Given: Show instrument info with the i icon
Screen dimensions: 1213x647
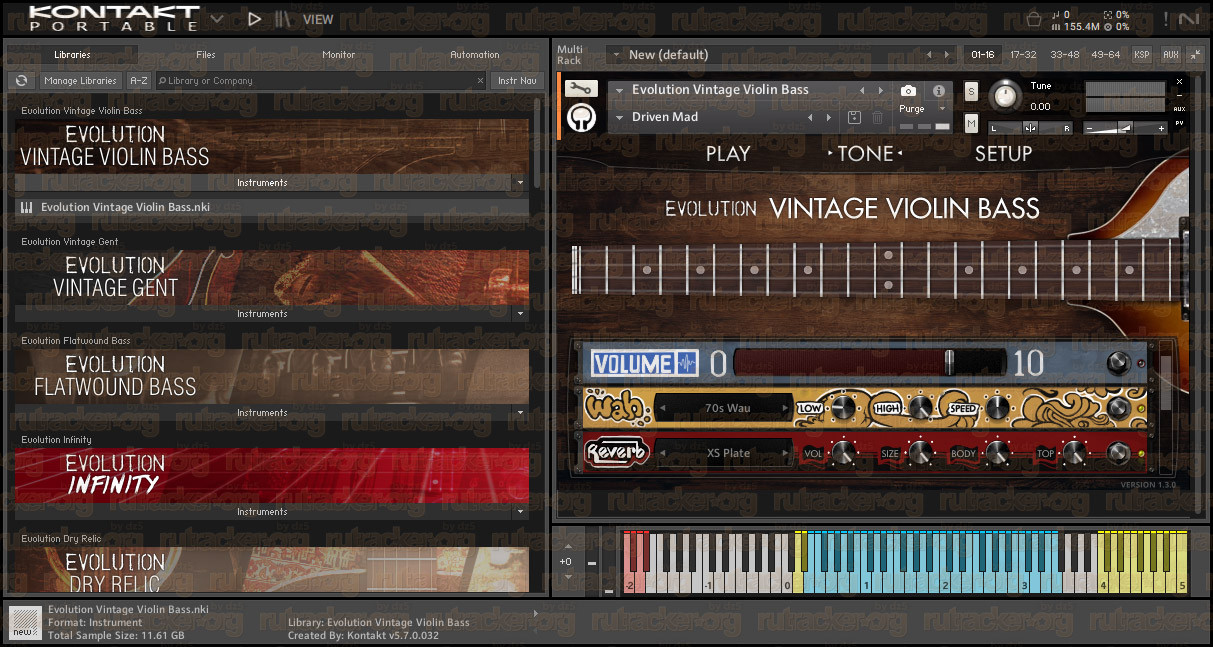Looking at the screenshot, I should 939,91.
